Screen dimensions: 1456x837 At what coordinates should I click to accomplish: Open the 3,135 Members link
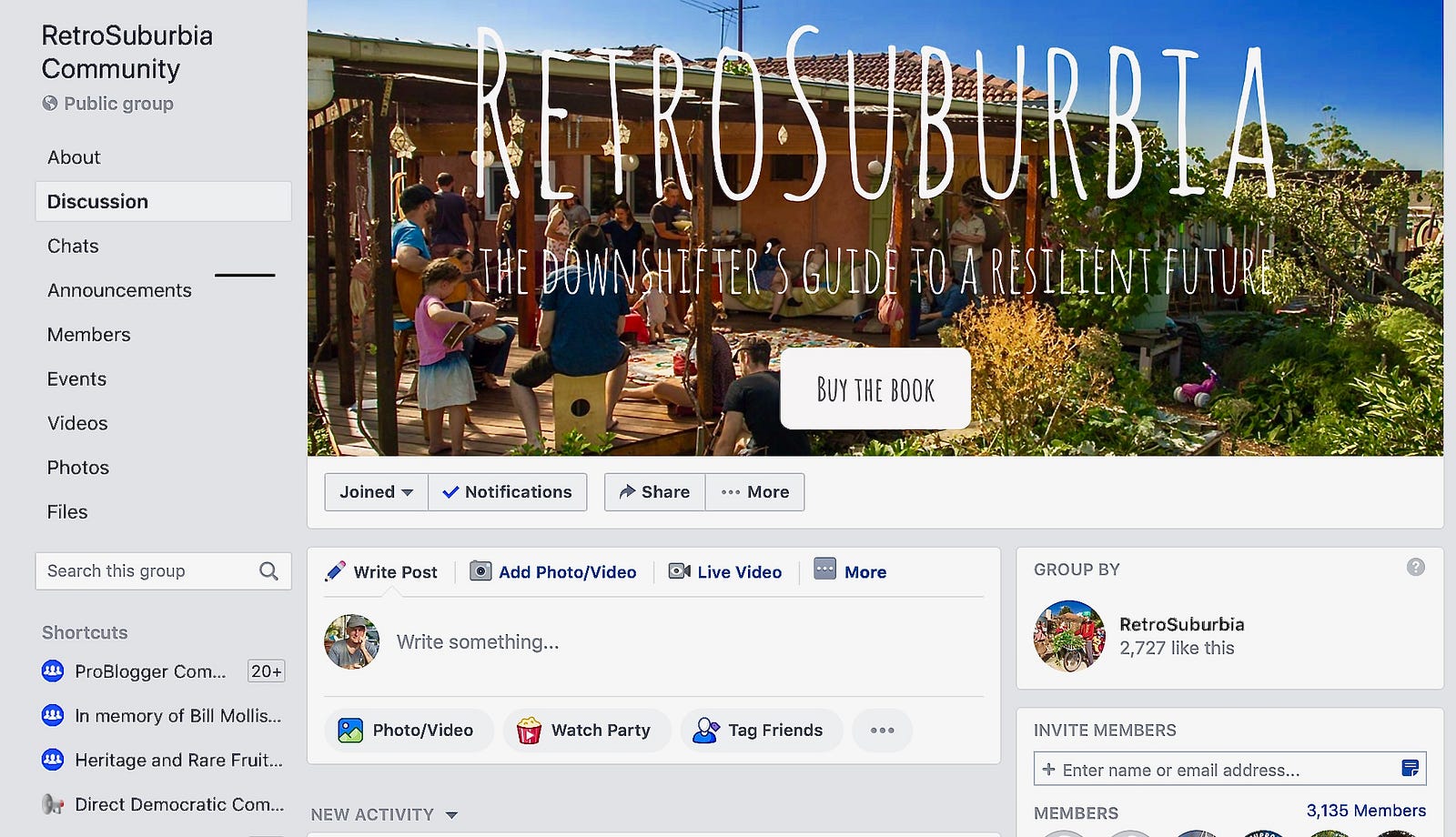1366,811
